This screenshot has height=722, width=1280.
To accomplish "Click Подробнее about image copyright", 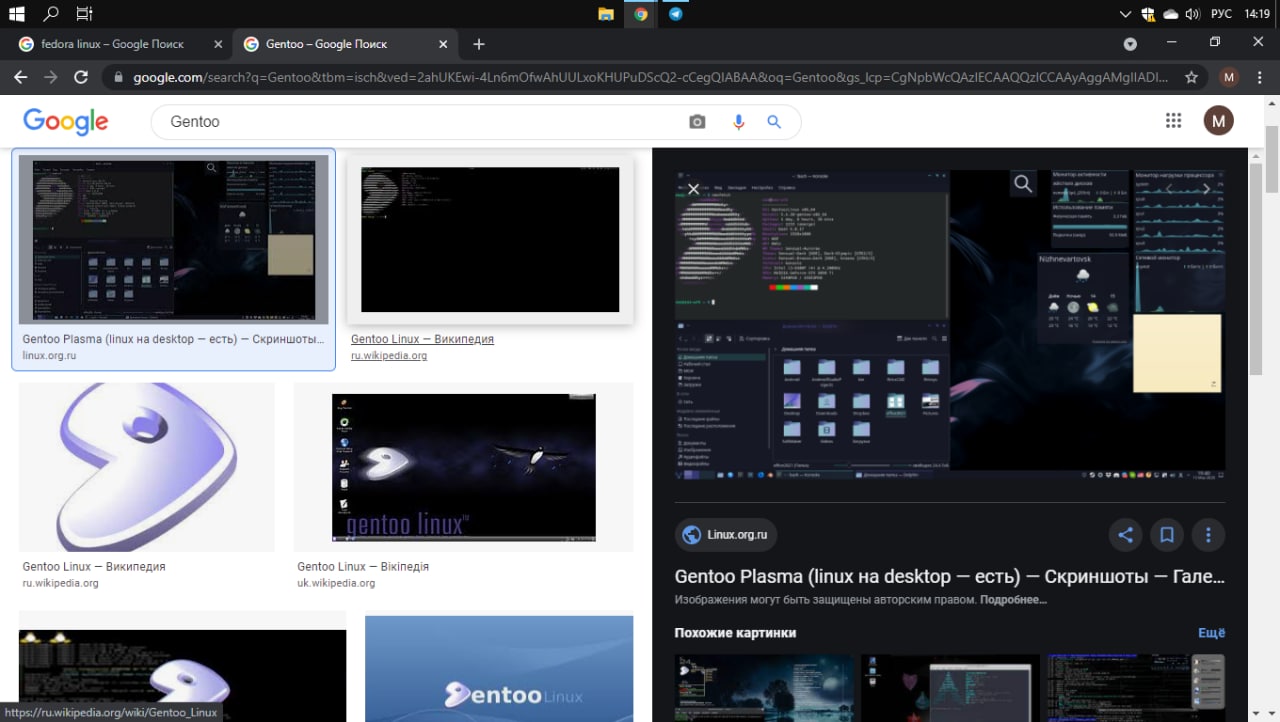I will [1013, 600].
